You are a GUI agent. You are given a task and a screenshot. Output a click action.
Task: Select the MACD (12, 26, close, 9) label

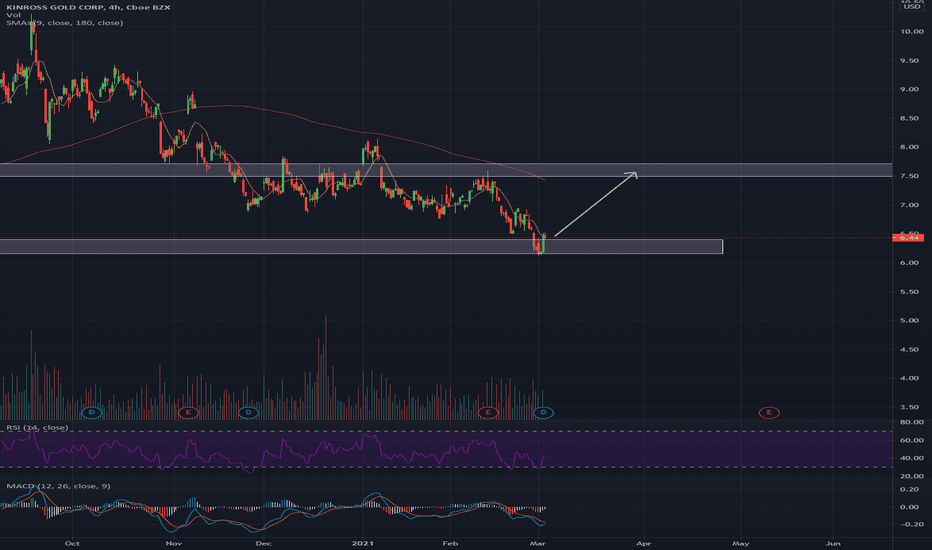pyautogui.click(x=58, y=486)
